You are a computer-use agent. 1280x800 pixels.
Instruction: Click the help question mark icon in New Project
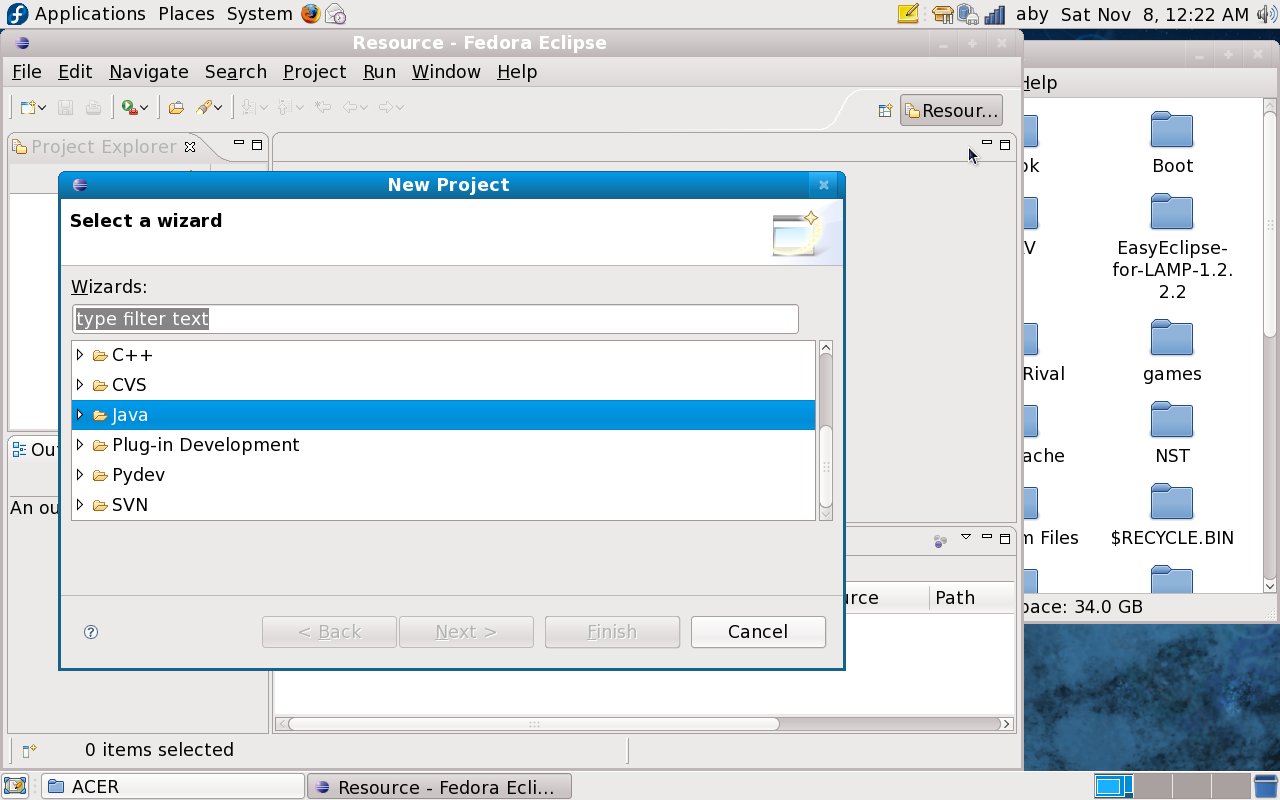click(91, 632)
